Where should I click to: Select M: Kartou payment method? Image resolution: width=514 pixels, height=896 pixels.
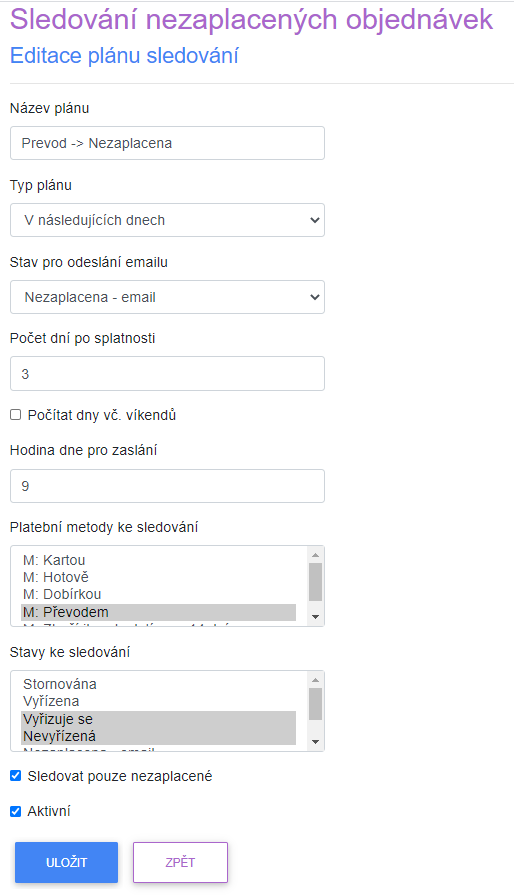coord(159,560)
